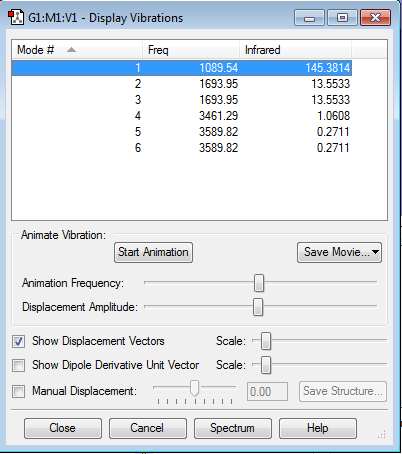402x454 pixels.
Task: Select mode 6 with frequency 3589.82
Action: pos(182,148)
